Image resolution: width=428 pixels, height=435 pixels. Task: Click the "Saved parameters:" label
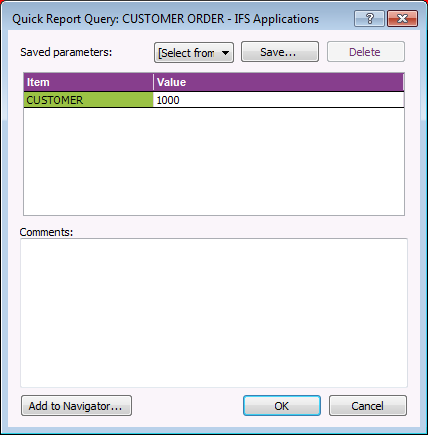pyautogui.click(x=66, y=52)
